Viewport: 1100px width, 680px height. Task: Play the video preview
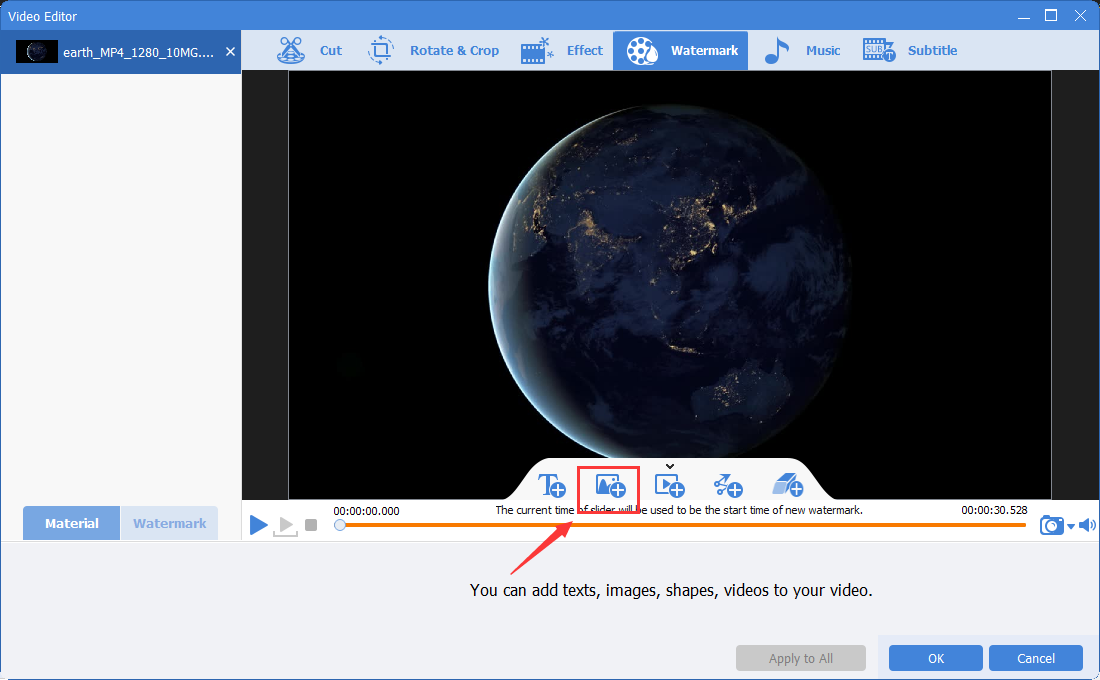[259, 524]
